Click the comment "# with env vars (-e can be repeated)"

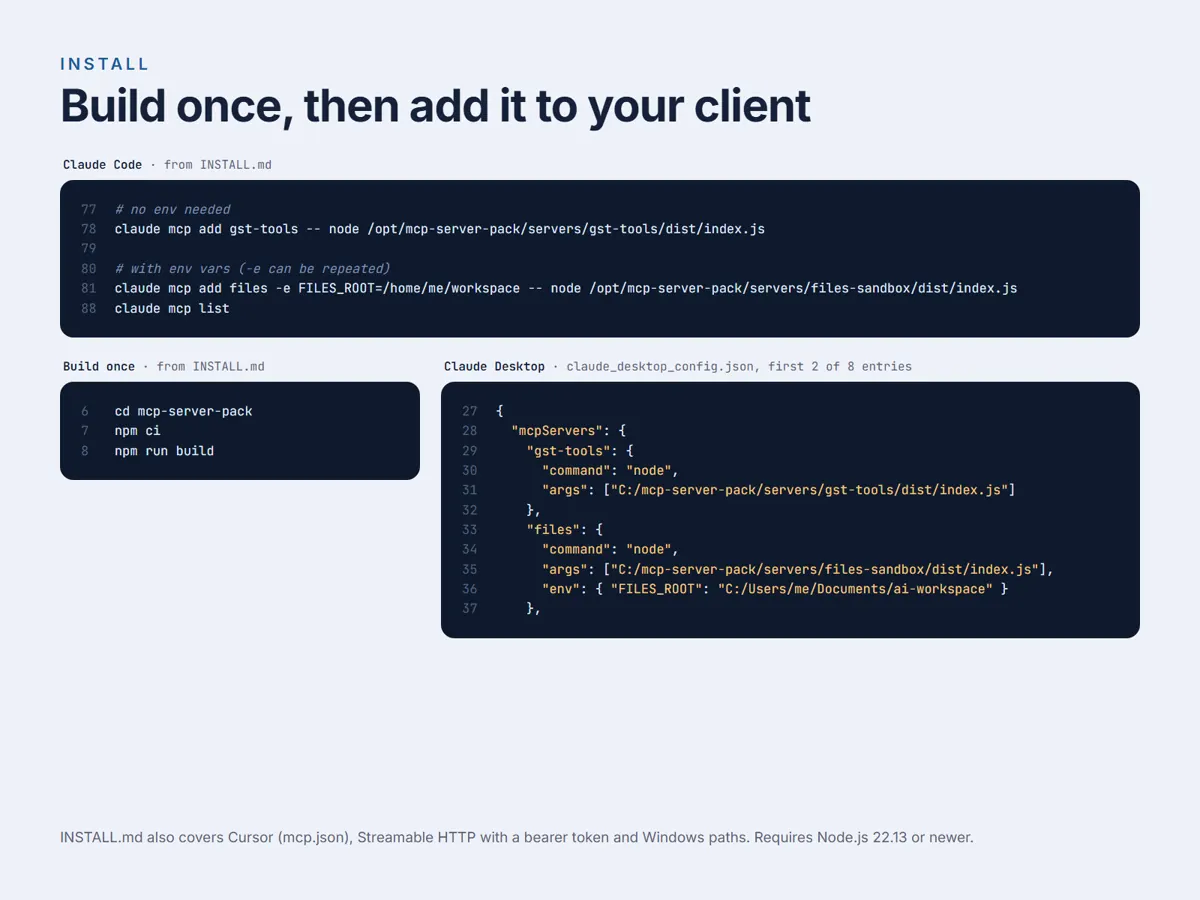tap(253, 269)
